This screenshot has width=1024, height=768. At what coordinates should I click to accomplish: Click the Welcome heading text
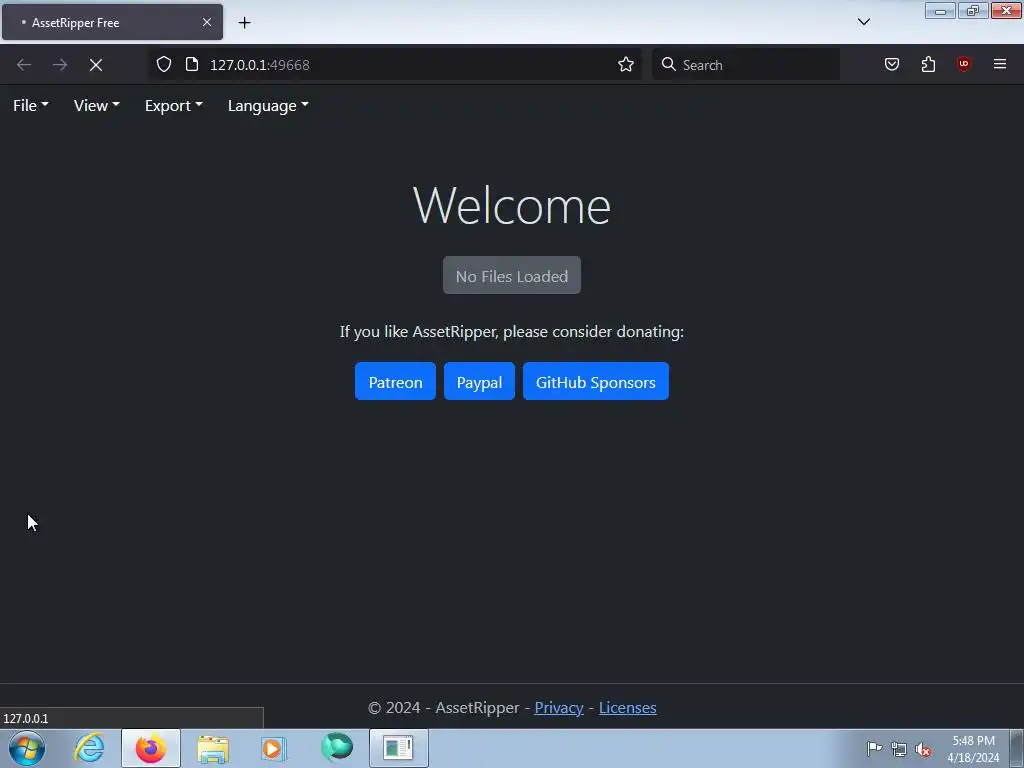click(x=512, y=206)
